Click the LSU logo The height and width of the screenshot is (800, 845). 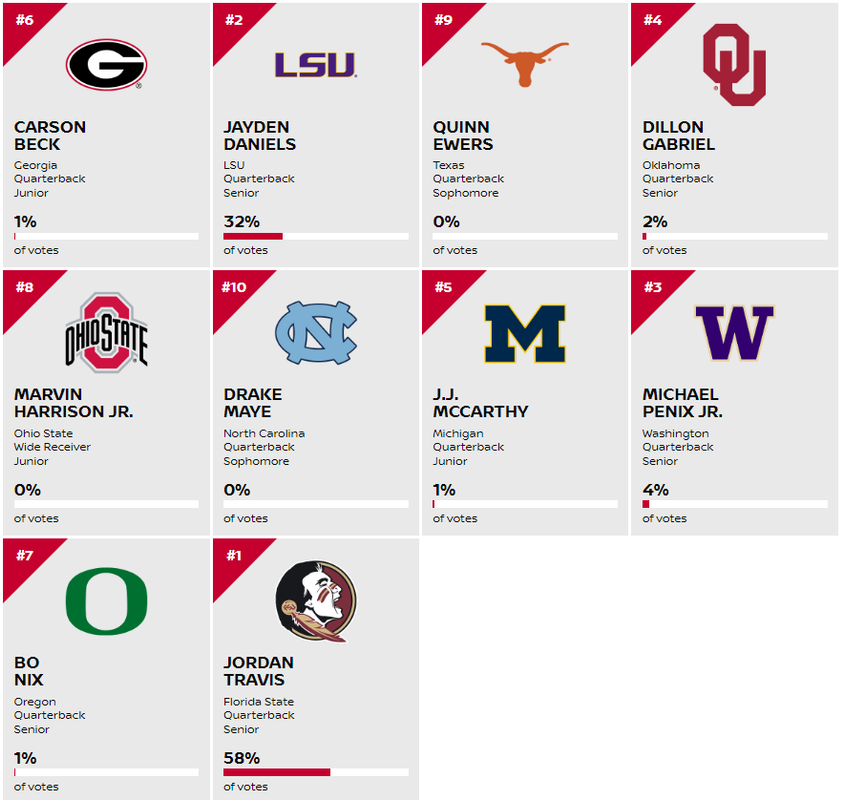tap(315, 65)
